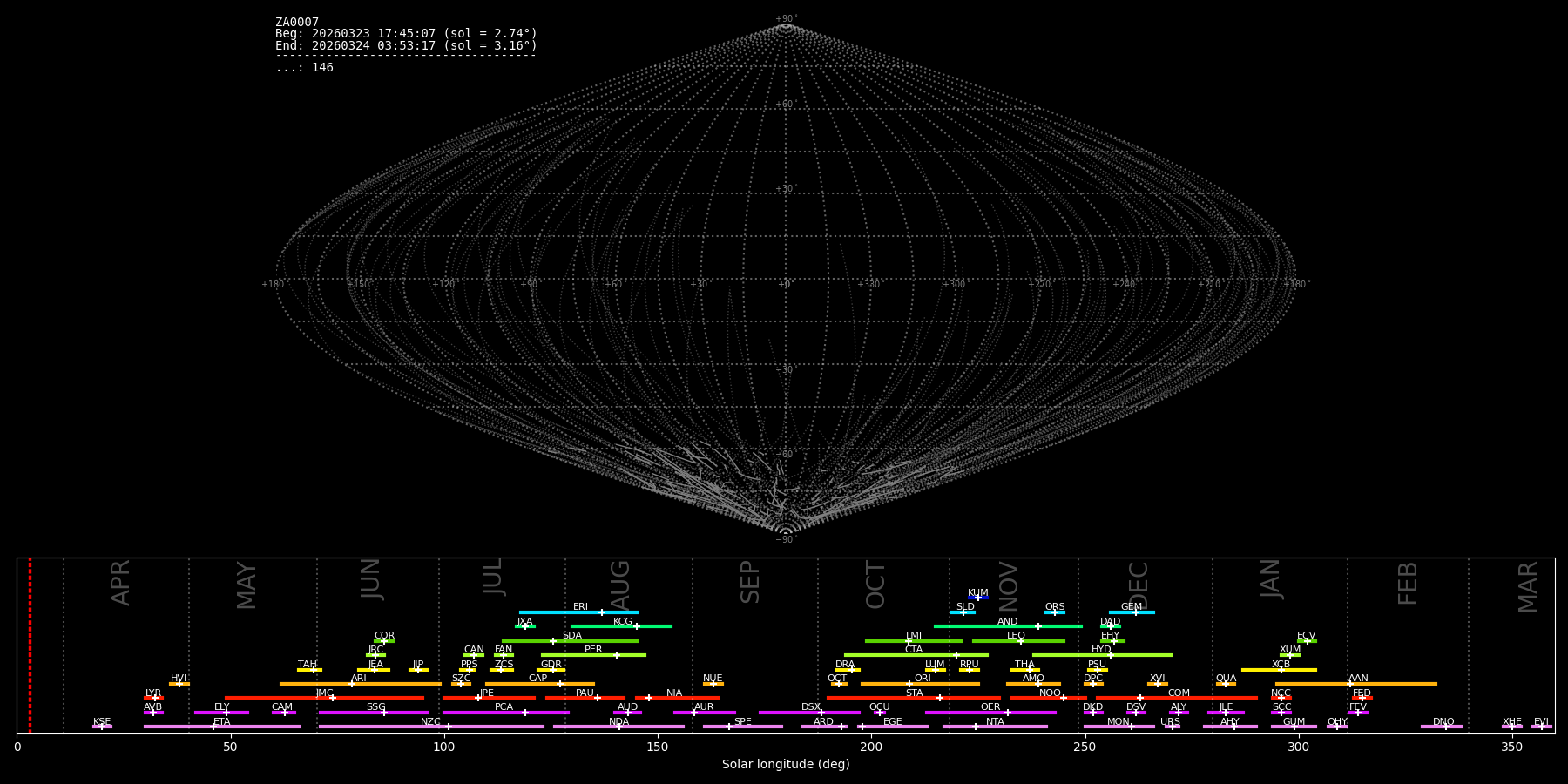This screenshot has width=1568, height=784.
Task: Click the SPE shower label
Action: [x=743, y=722]
